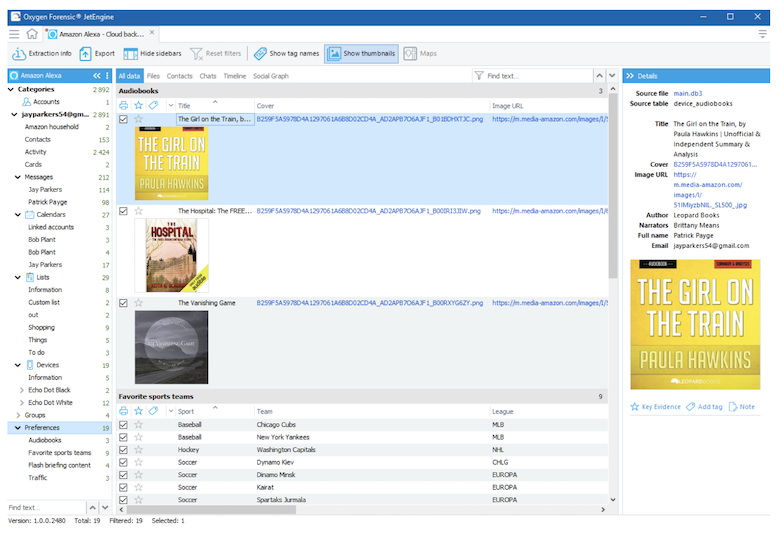Mark item as Key Evidence
The height and width of the screenshot is (534, 780).
point(656,407)
